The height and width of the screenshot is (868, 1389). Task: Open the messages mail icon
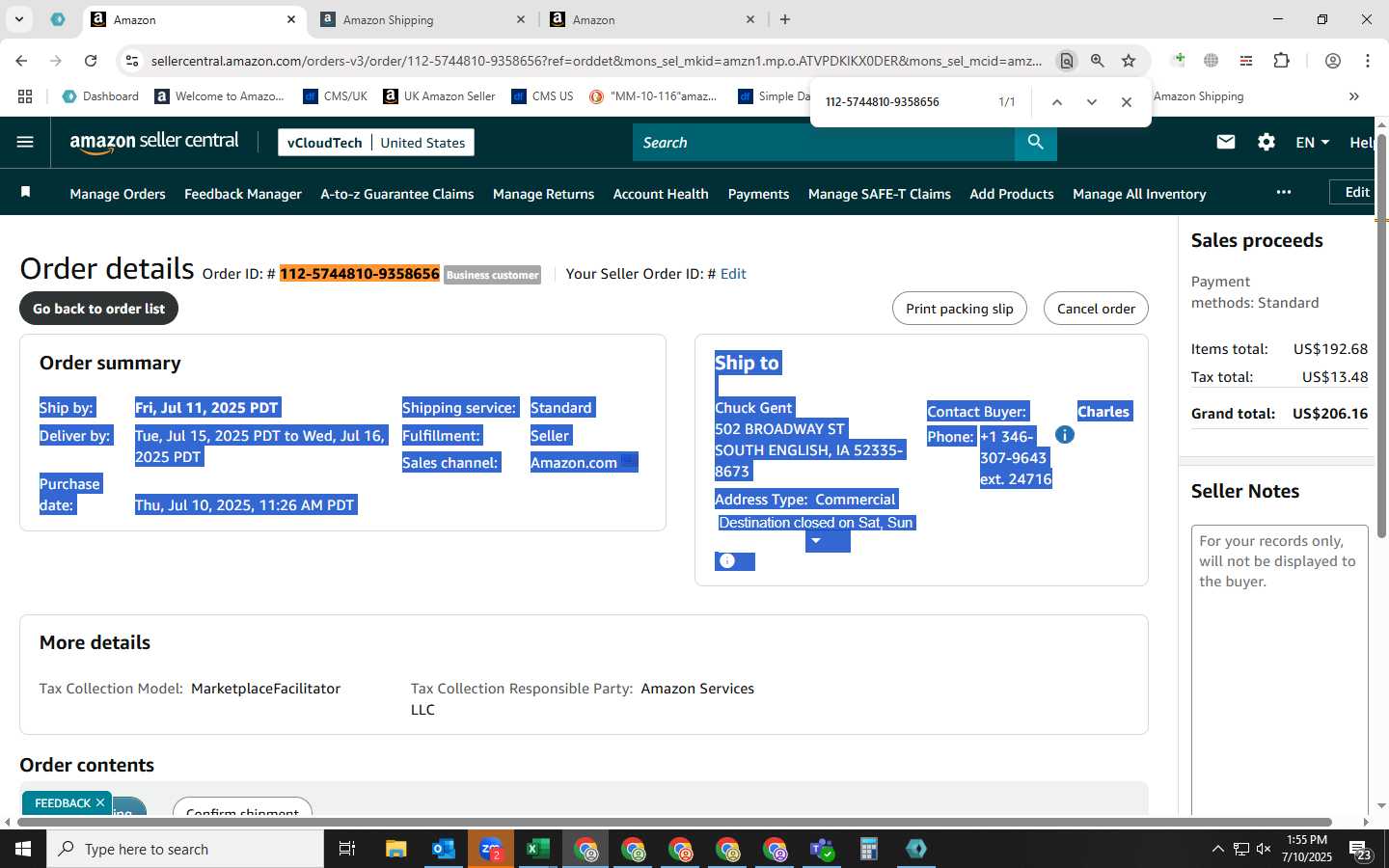(x=1226, y=142)
